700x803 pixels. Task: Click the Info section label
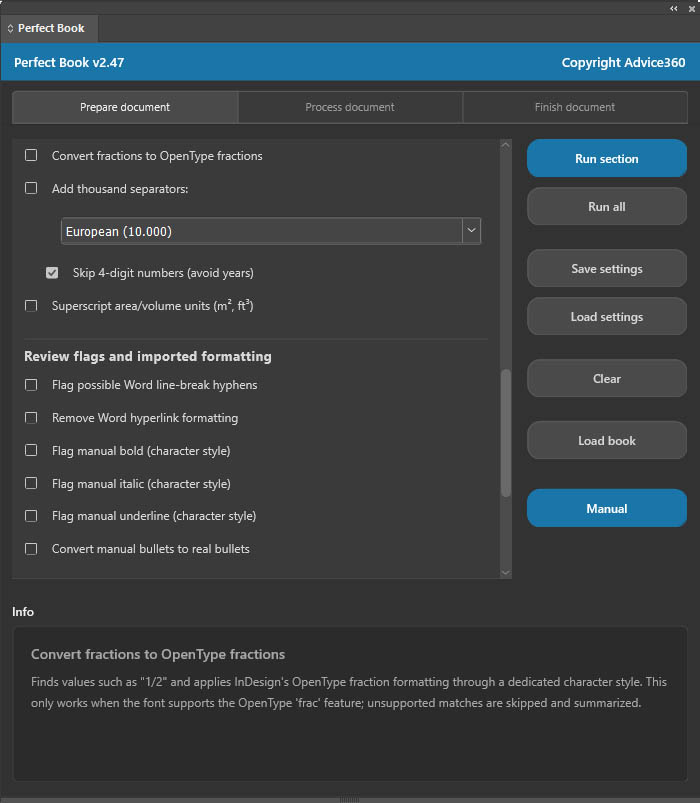(x=23, y=612)
